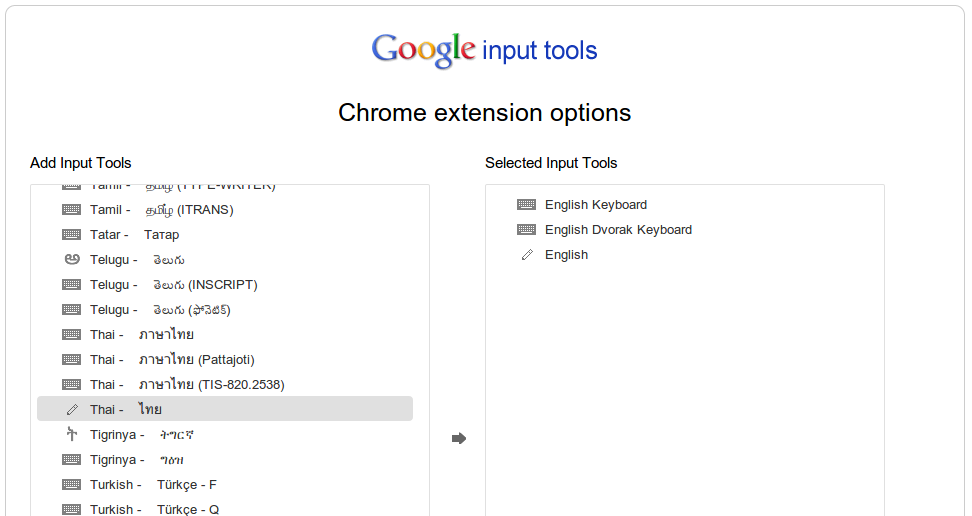This screenshot has height=516, width=972.
Task: Click keyboard icon for Turkish F
Action: tap(71, 484)
